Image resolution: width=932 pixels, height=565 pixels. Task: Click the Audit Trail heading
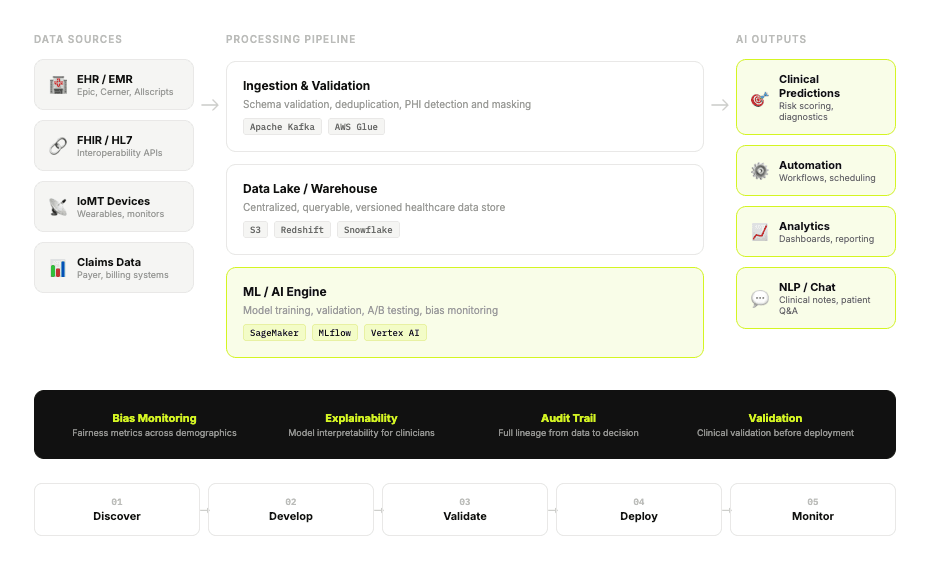click(x=568, y=418)
